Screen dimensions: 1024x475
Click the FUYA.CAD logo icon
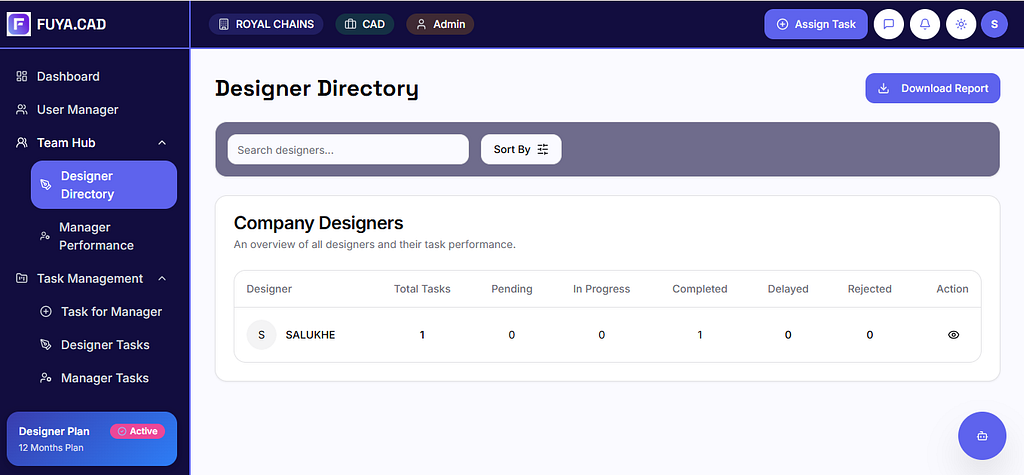pyautogui.click(x=19, y=24)
